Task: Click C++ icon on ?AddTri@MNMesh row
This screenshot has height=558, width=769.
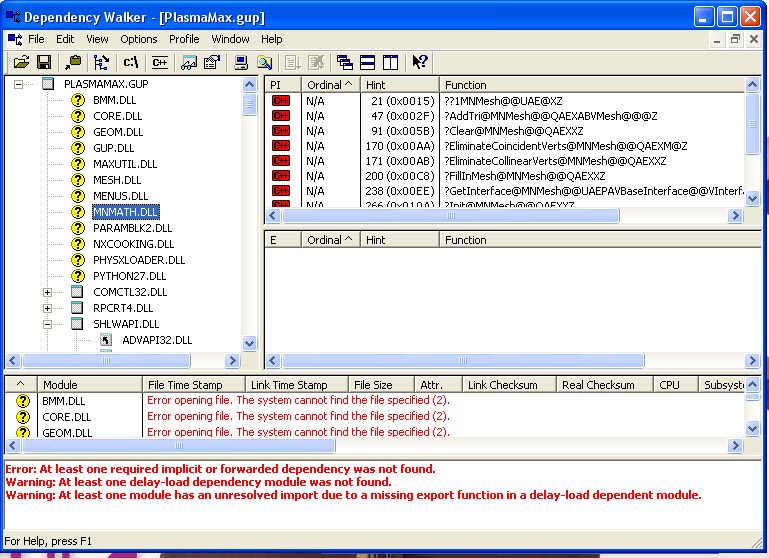Action: (281, 116)
